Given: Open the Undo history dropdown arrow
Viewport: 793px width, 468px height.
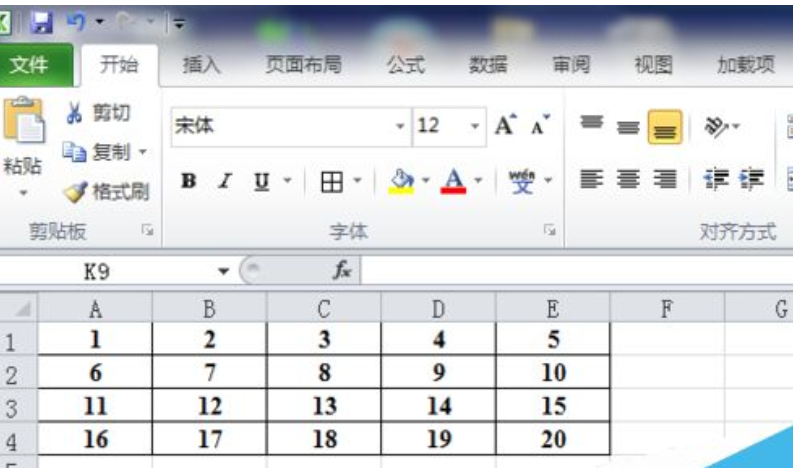Looking at the screenshot, I should pyautogui.click(x=100, y=22).
